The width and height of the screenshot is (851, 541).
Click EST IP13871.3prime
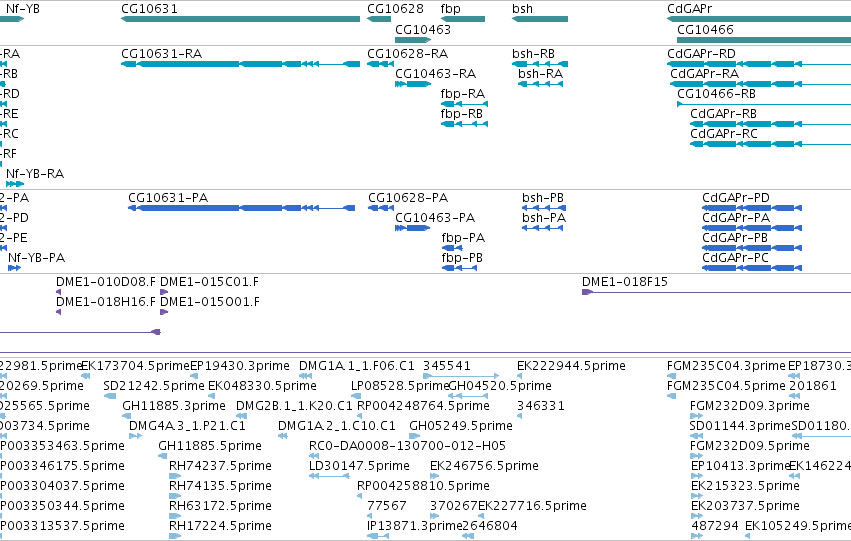point(378,537)
